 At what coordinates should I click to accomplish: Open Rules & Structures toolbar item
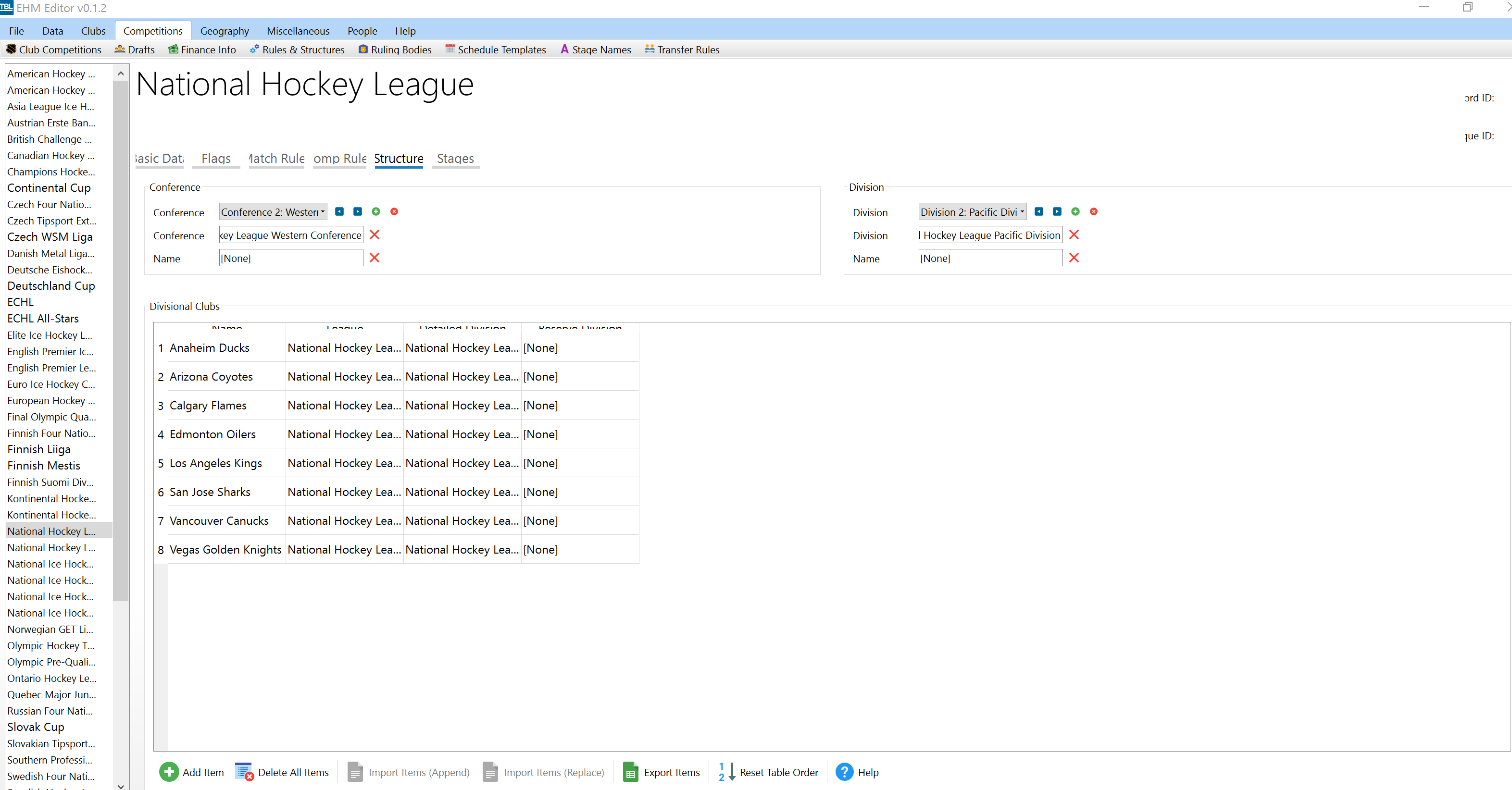click(297, 50)
